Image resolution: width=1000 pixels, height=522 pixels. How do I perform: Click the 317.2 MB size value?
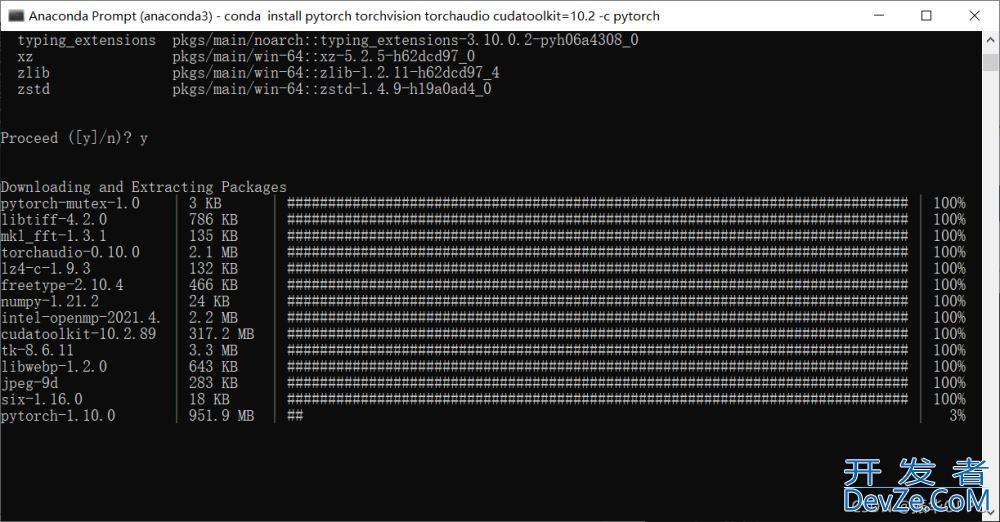pyautogui.click(x=221, y=334)
